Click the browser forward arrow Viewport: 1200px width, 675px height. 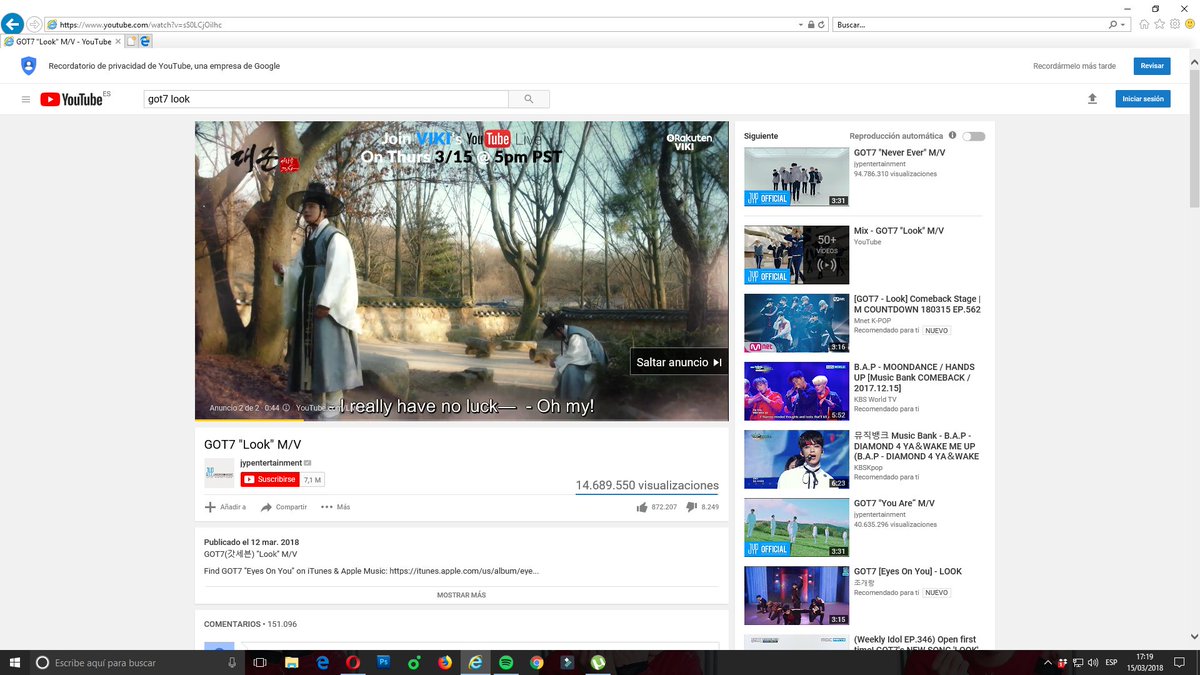click(34, 24)
